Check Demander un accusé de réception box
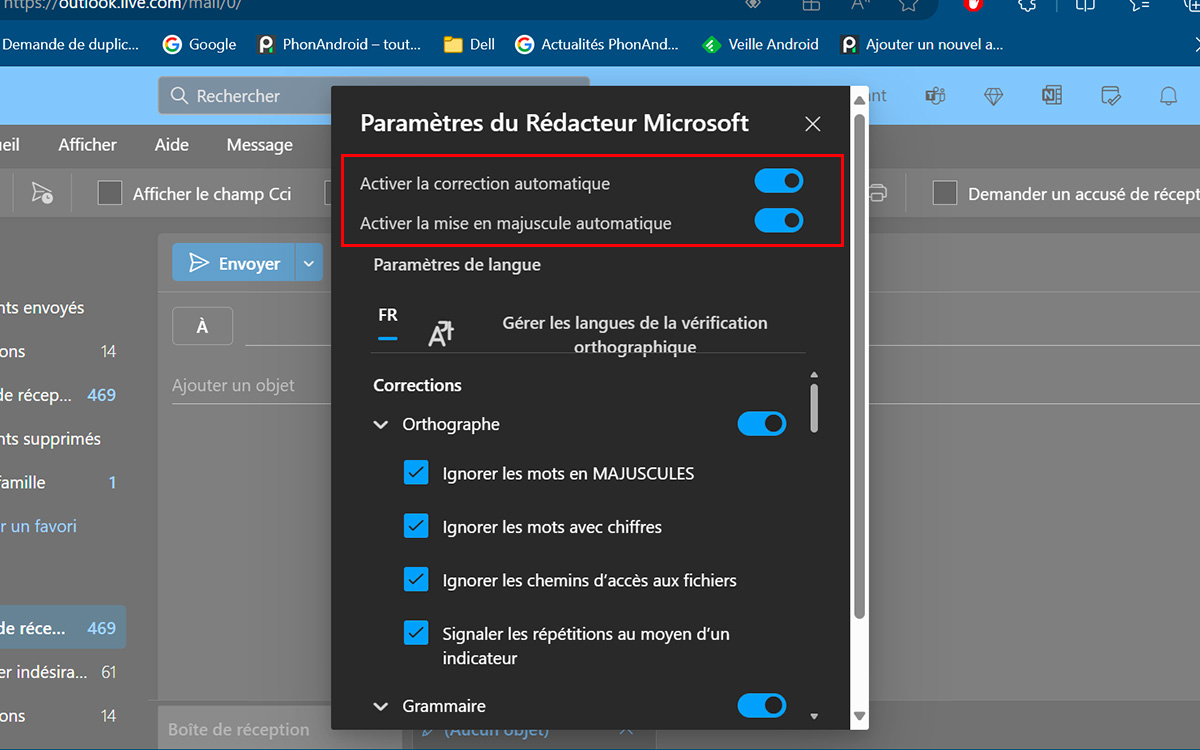This screenshot has height=750, width=1200. click(945, 193)
